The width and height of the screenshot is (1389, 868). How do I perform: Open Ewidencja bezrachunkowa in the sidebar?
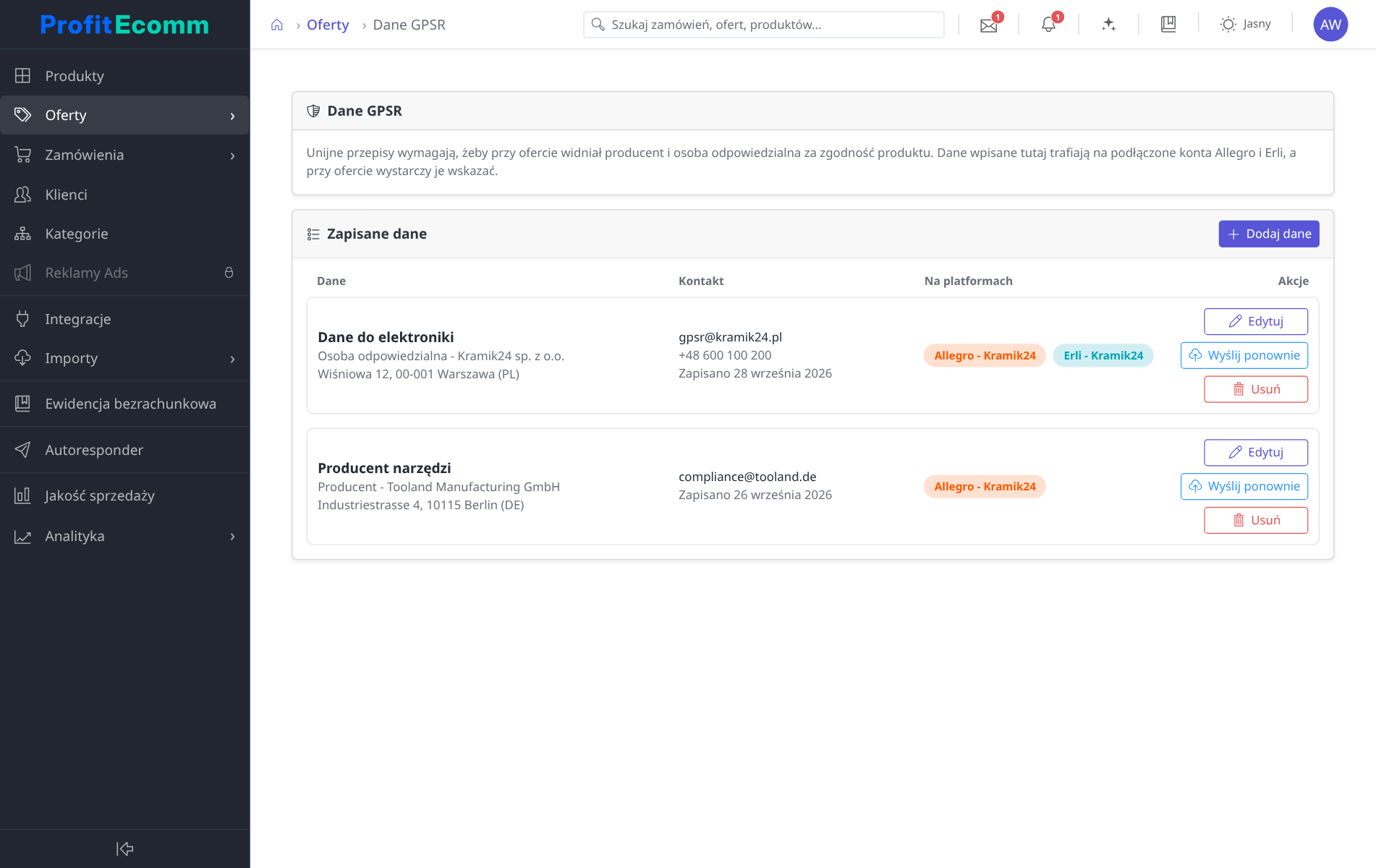pyautogui.click(x=124, y=404)
